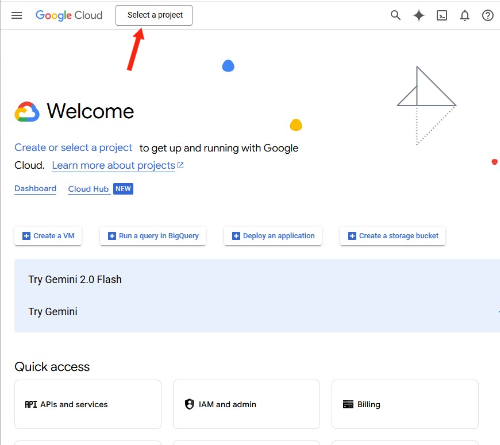Open the Billing quick access card

405,404
